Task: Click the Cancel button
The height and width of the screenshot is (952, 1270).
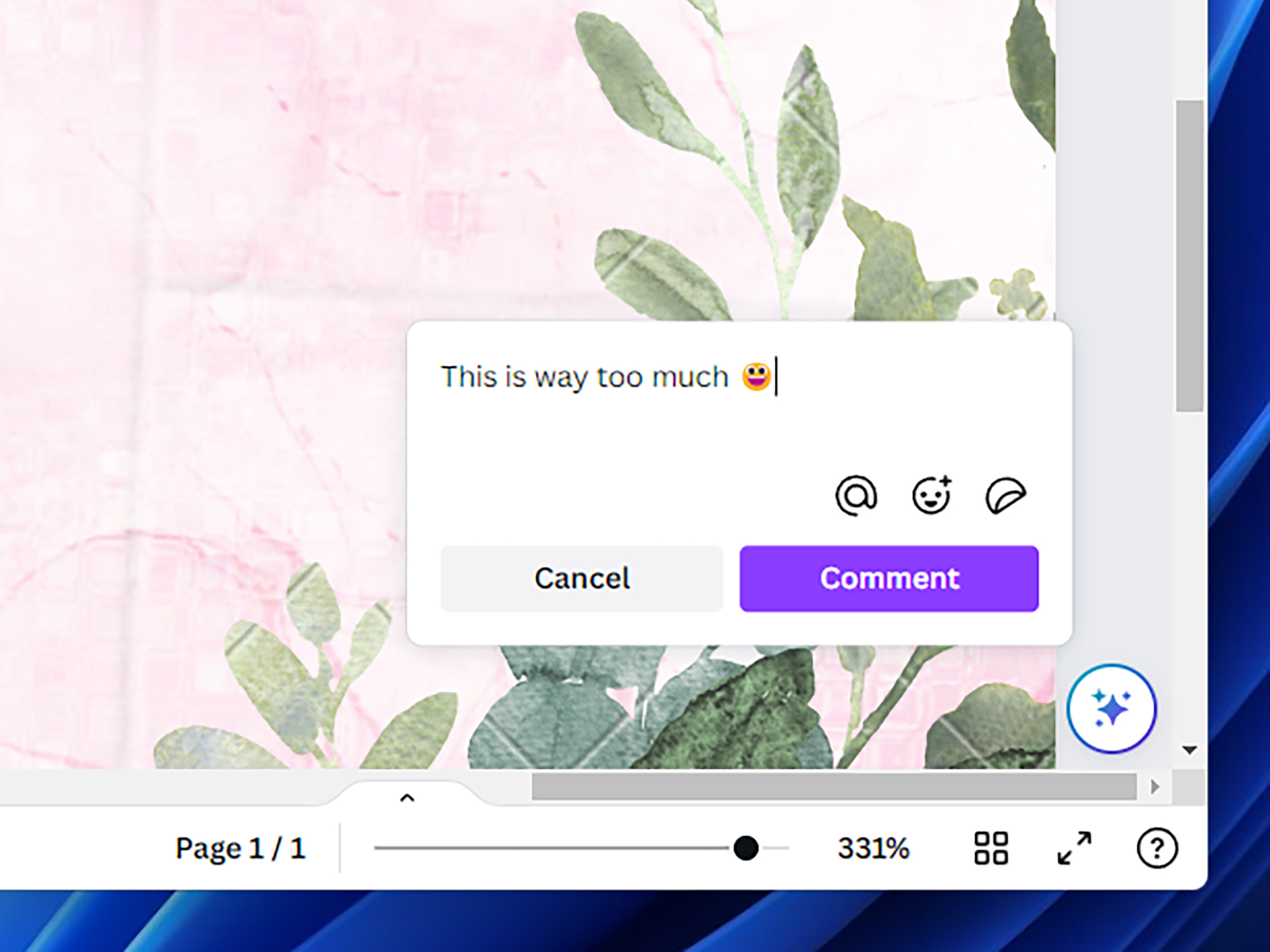Action: [582, 578]
